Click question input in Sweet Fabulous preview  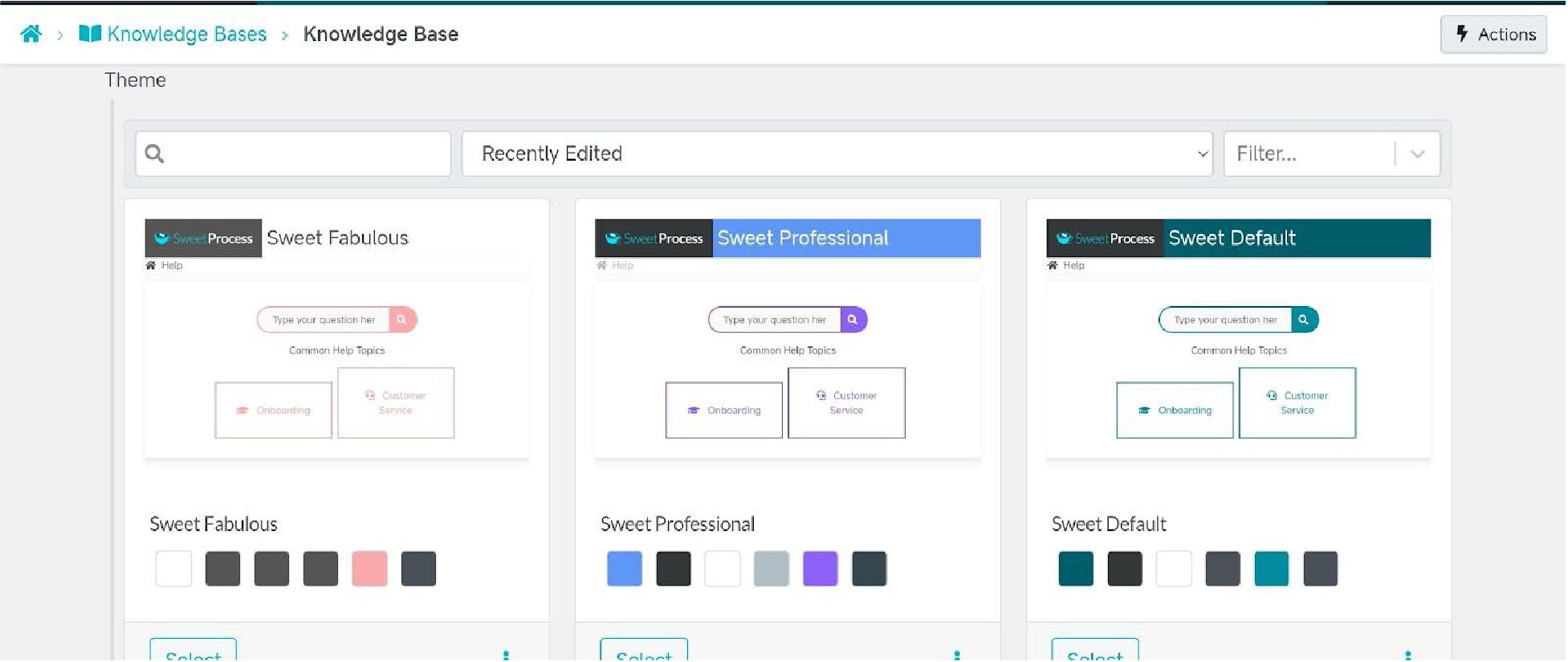(324, 320)
